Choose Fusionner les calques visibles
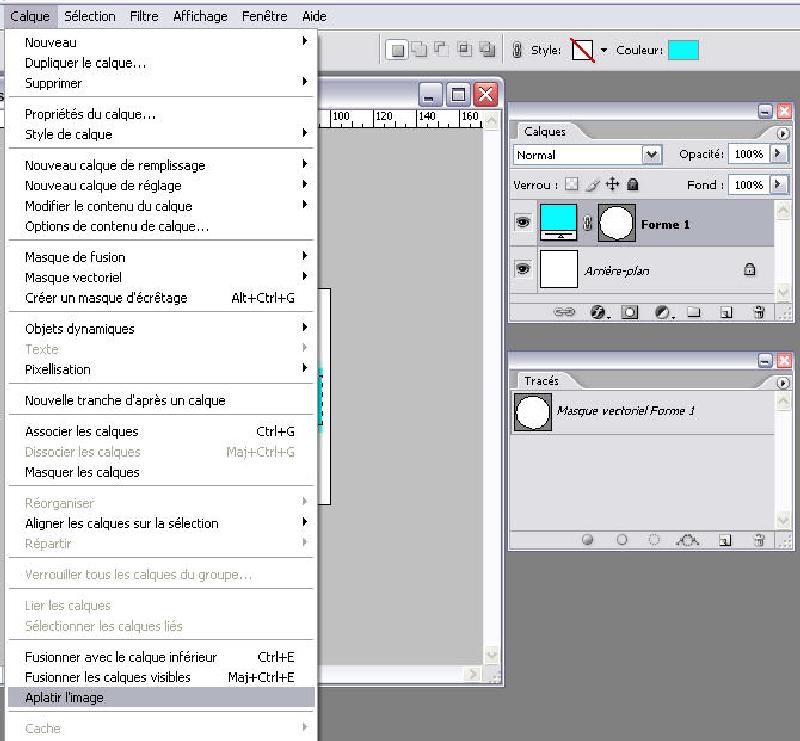The height and width of the screenshot is (741, 800). click(161, 677)
